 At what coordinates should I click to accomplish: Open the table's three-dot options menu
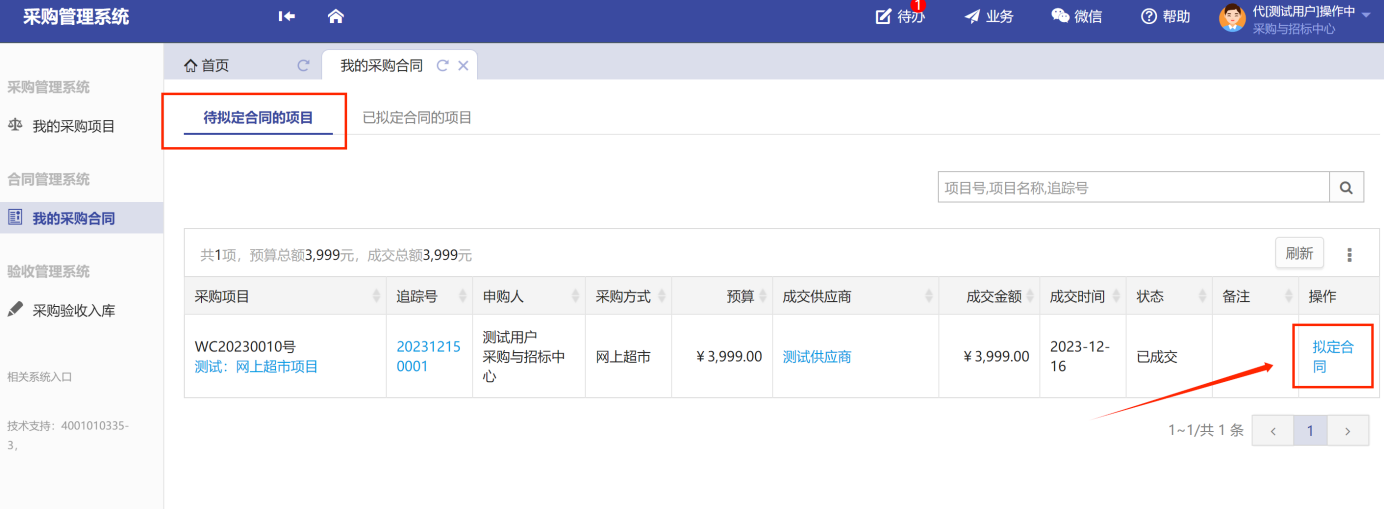1349,255
